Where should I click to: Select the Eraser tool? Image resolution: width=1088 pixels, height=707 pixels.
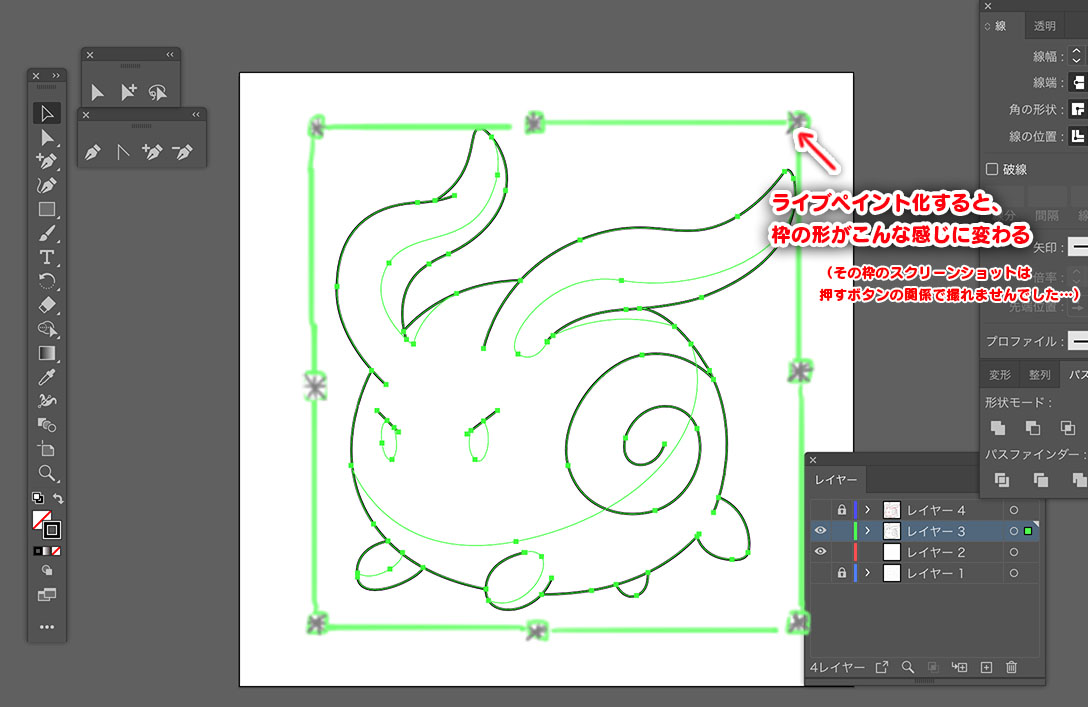(x=46, y=305)
